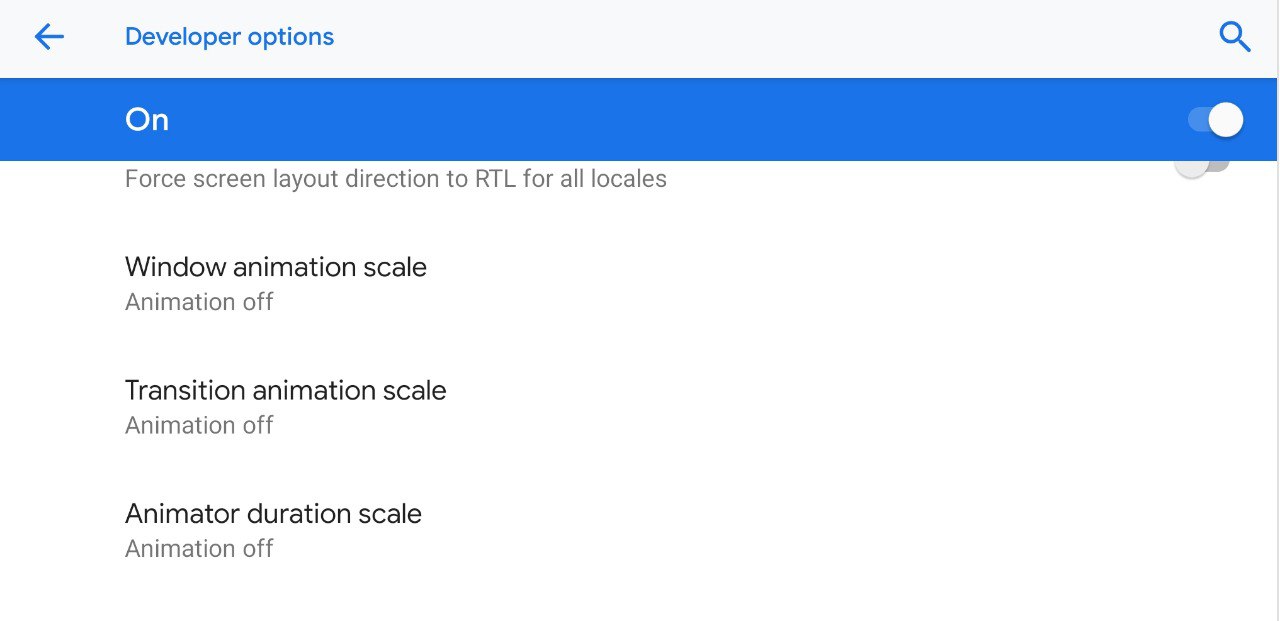Toggle the Force RTL layout switch

[1201, 167]
